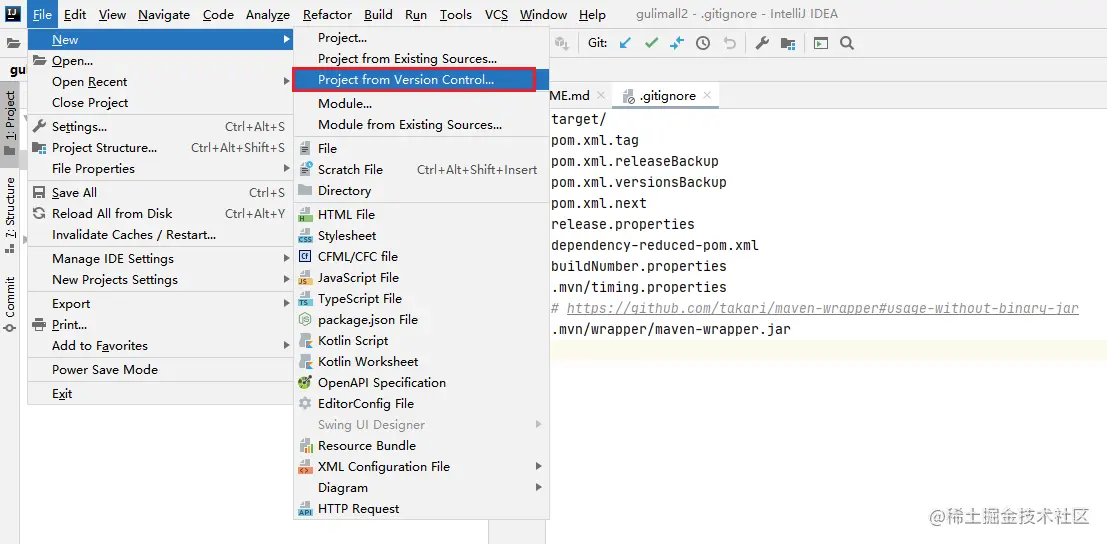
Task: Close the README.md editor tab
Action: coord(601,95)
